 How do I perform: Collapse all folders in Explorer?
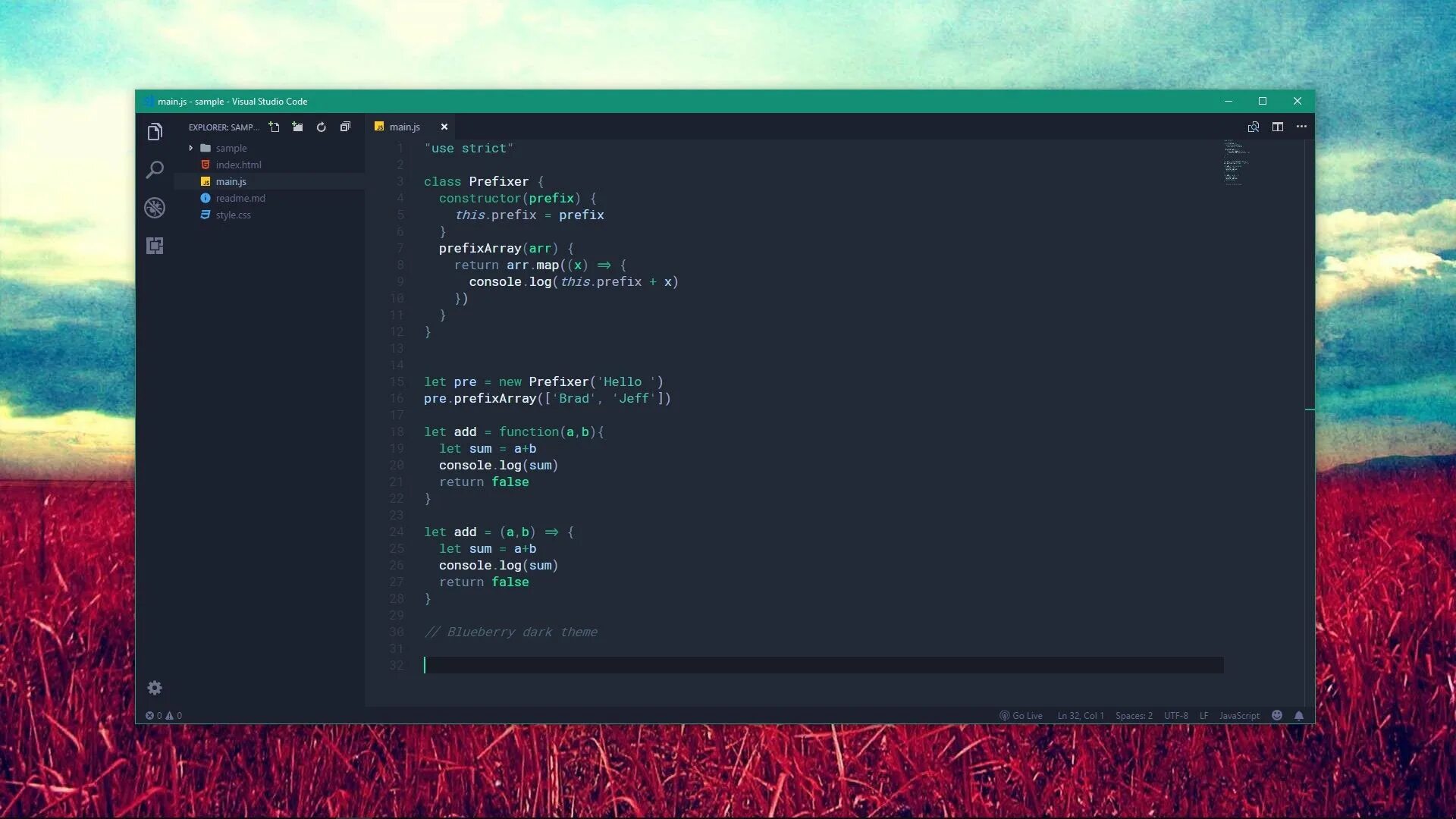click(346, 127)
